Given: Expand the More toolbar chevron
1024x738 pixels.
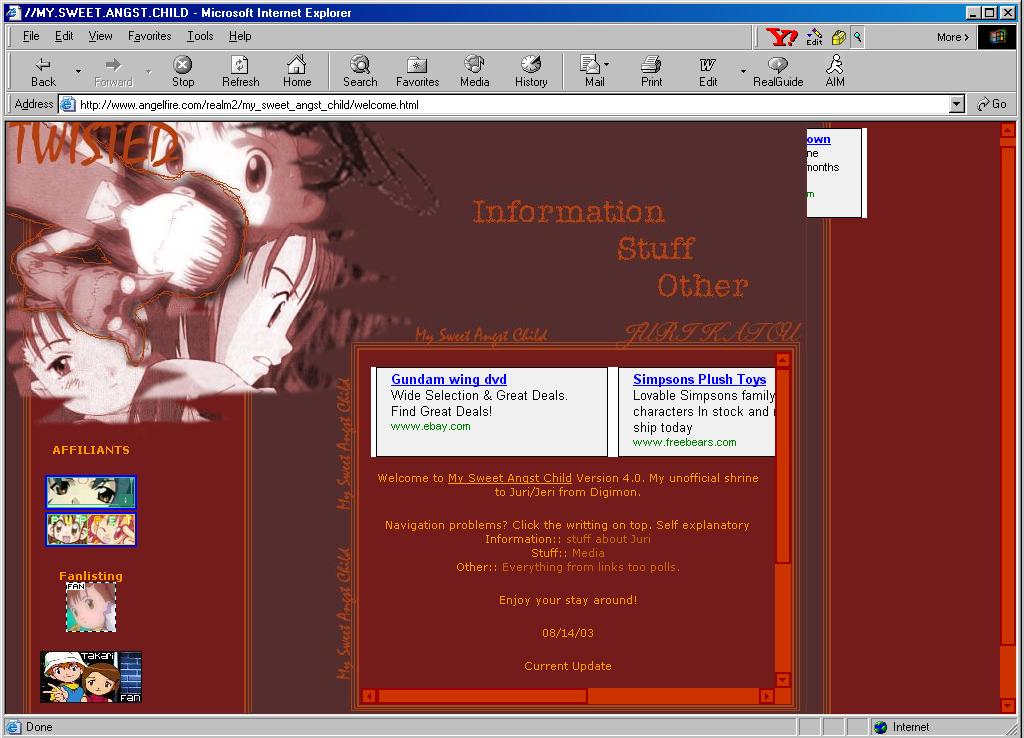Looking at the screenshot, I should click(953, 37).
